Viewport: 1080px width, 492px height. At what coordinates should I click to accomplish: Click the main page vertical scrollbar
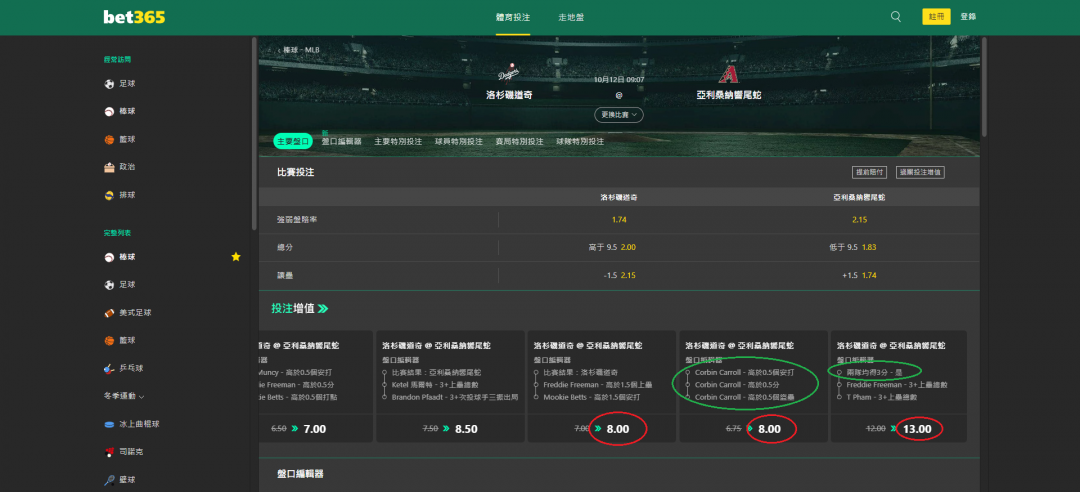click(x=984, y=87)
